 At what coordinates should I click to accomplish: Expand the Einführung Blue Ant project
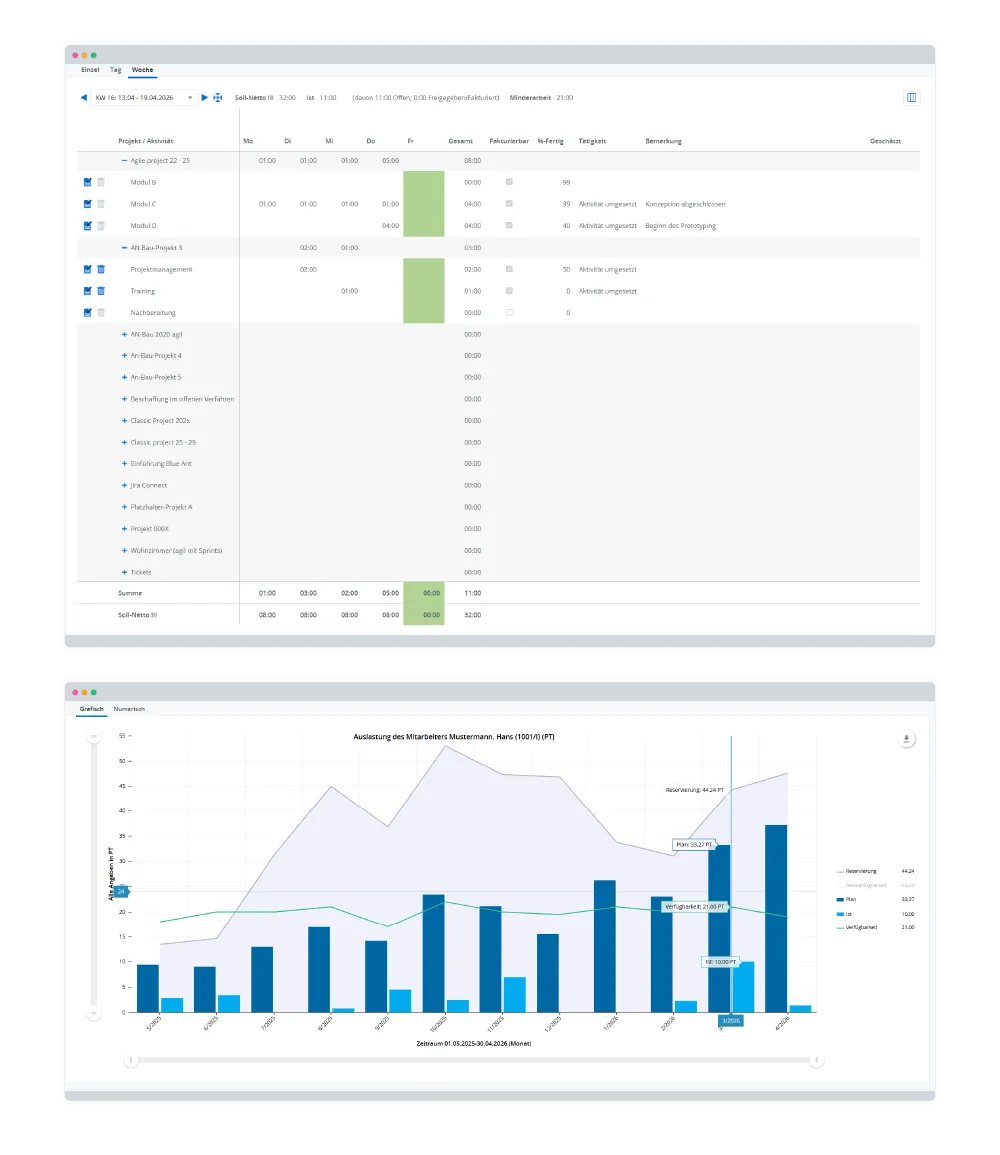pos(124,464)
